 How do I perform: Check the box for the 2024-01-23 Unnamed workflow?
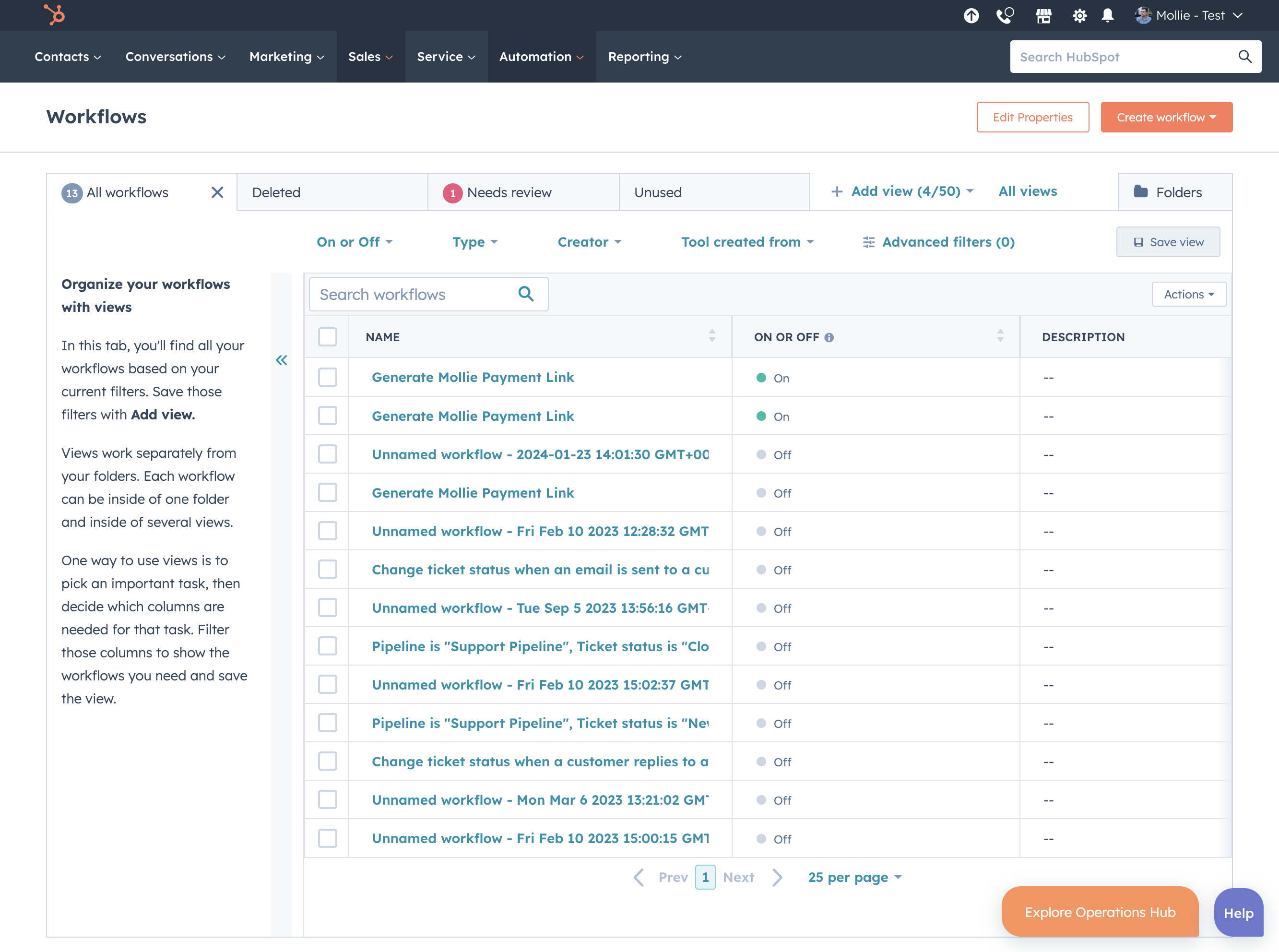tap(328, 454)
